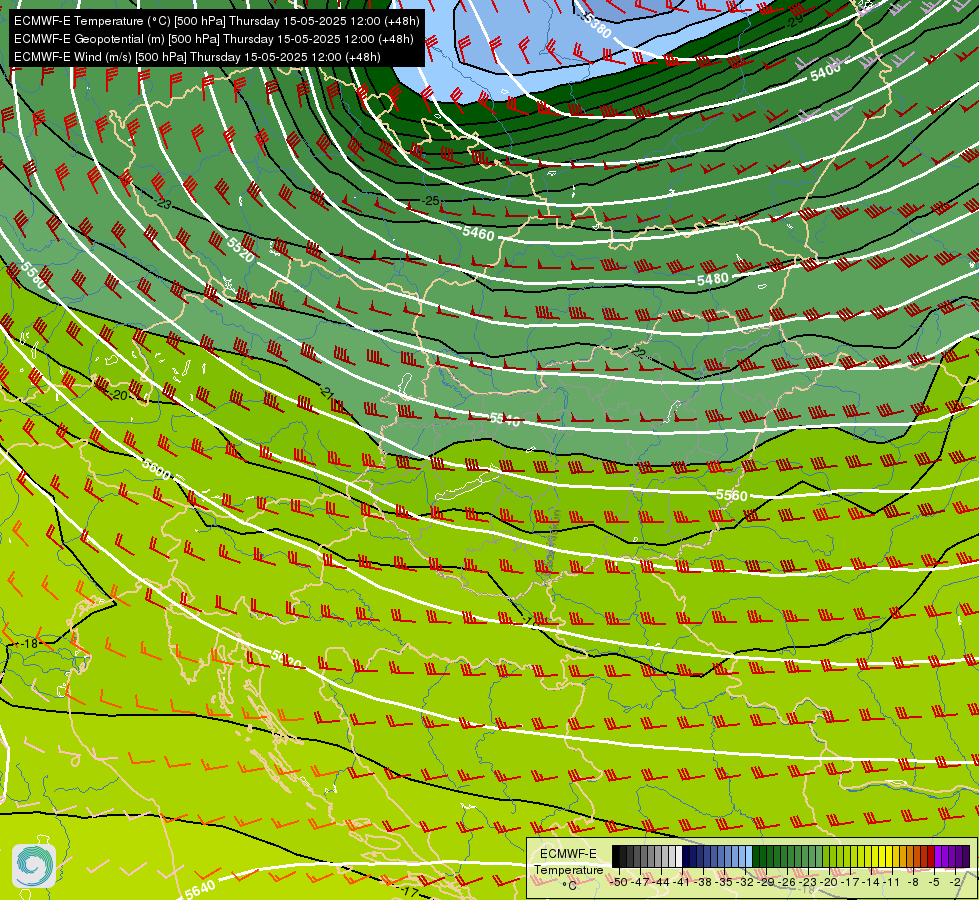
Task: Click the -35 tick label in the legend
Action: point(724,882)
